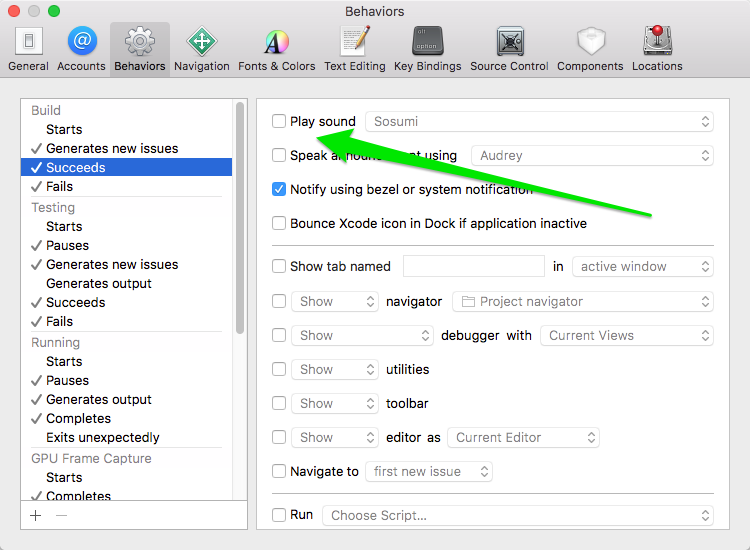Enable the Speak announcement checkbox
The height and width of the screenshot is (550, 750).
click(x=279, y=155)
